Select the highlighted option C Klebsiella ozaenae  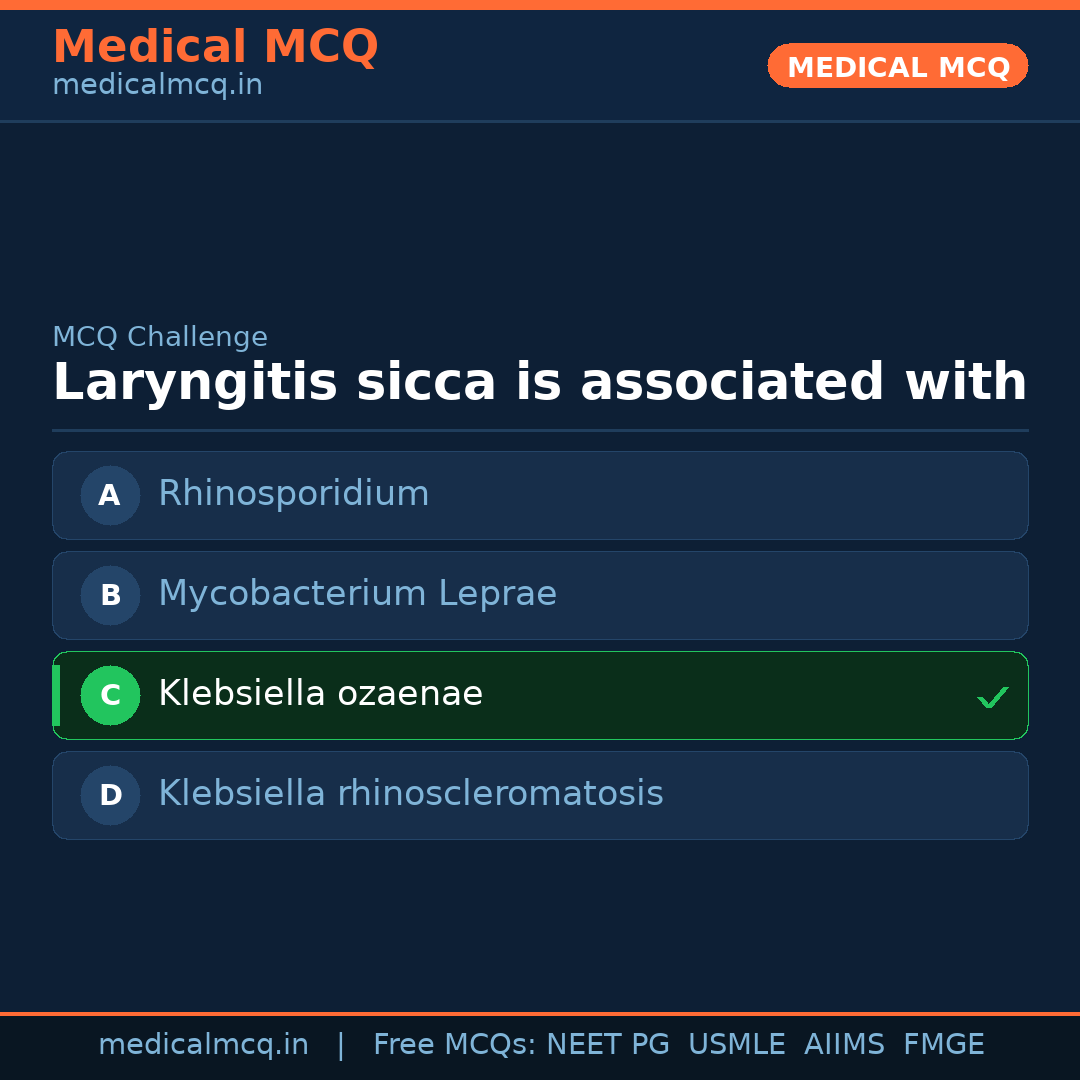coord(540,695)
